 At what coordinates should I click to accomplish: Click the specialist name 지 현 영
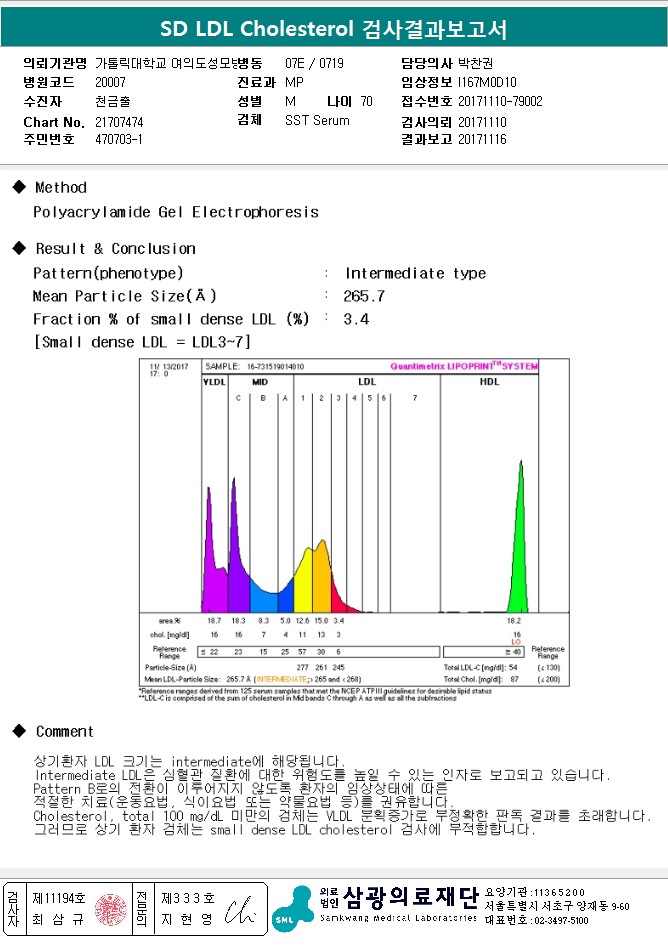[187, 919]
